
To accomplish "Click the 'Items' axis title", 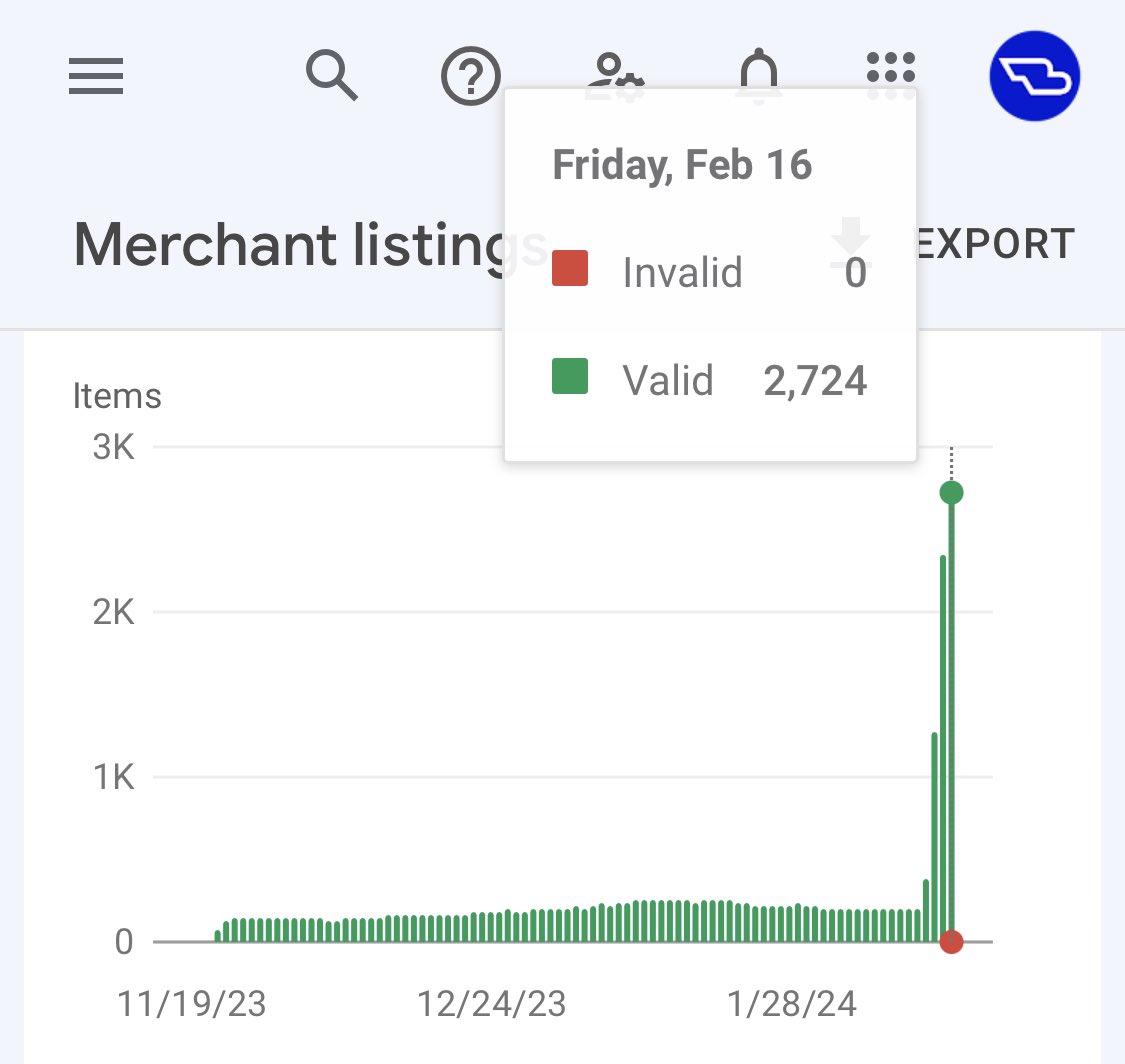I will tap(117, 396).
